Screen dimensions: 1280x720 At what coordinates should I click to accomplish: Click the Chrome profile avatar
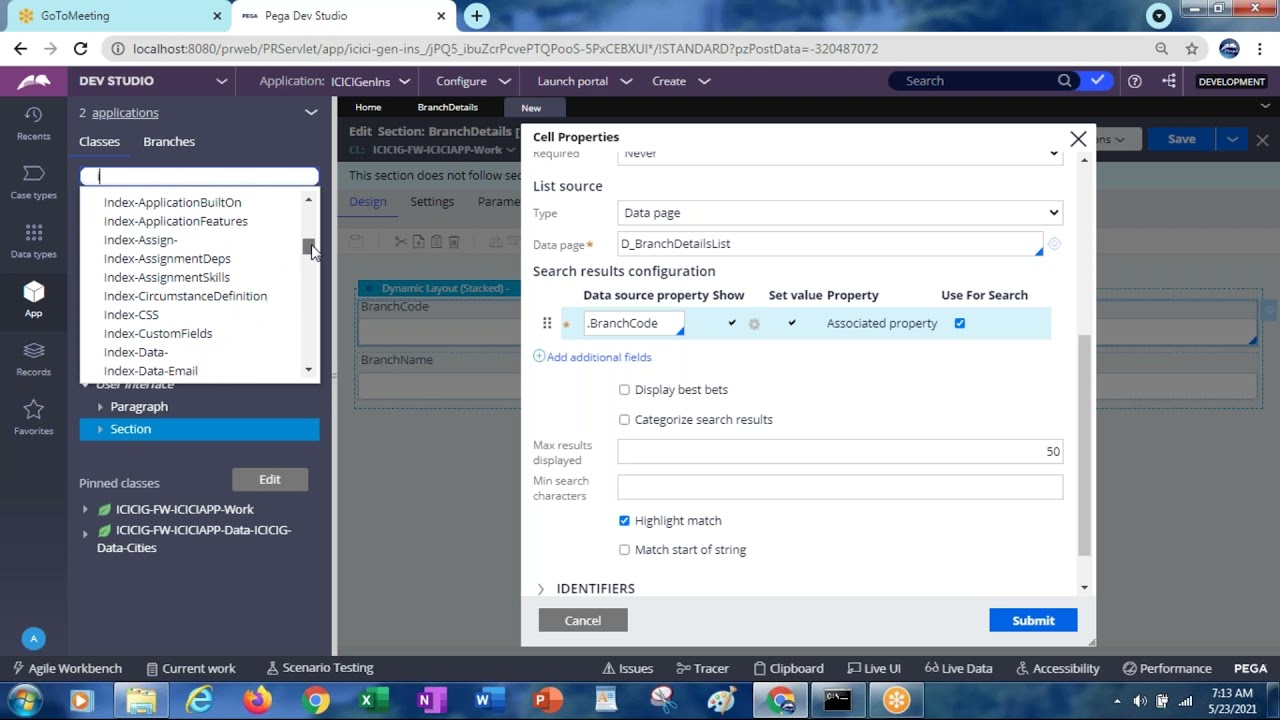[x=1230, y=48]
